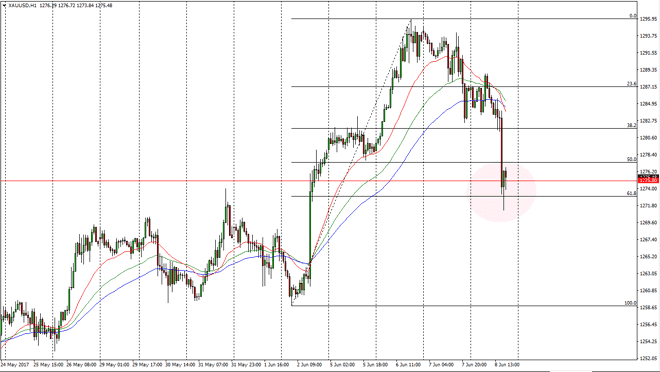
Task: Click the 1260.85 price scale value
Action: tap(649, 290)
